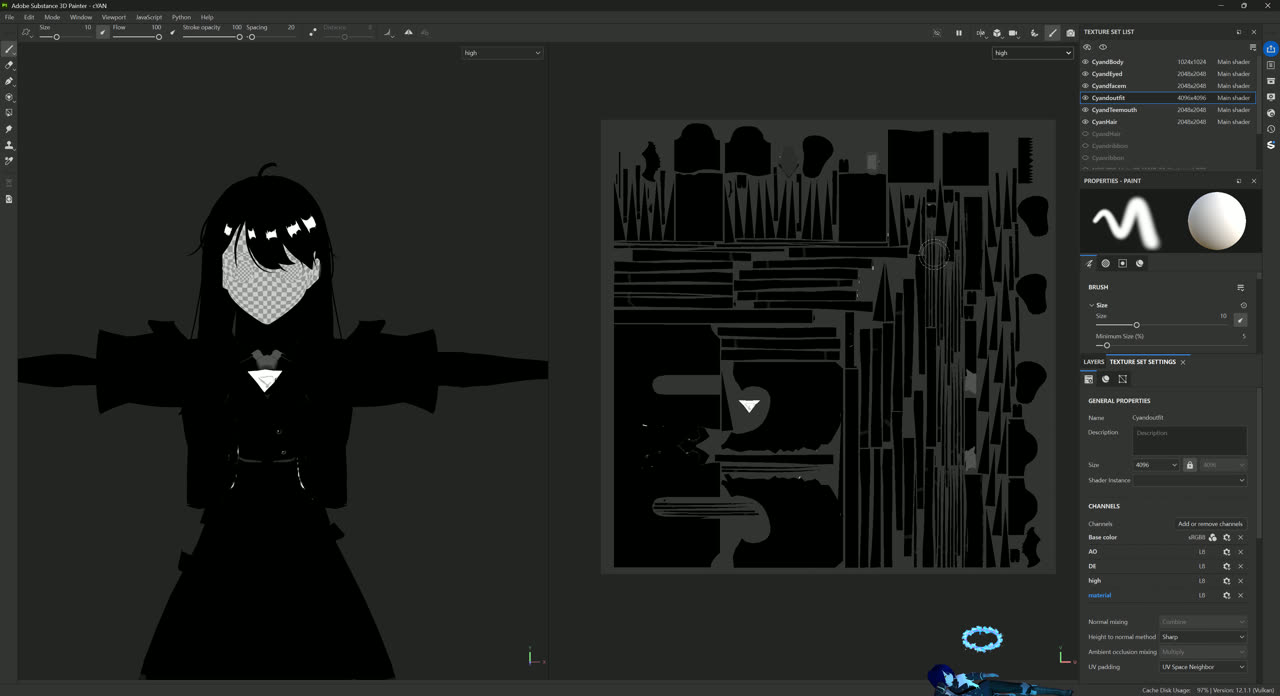1280x696 pixels.
Task: Click the Add or remove channels button
Action: pos(1210,524)
